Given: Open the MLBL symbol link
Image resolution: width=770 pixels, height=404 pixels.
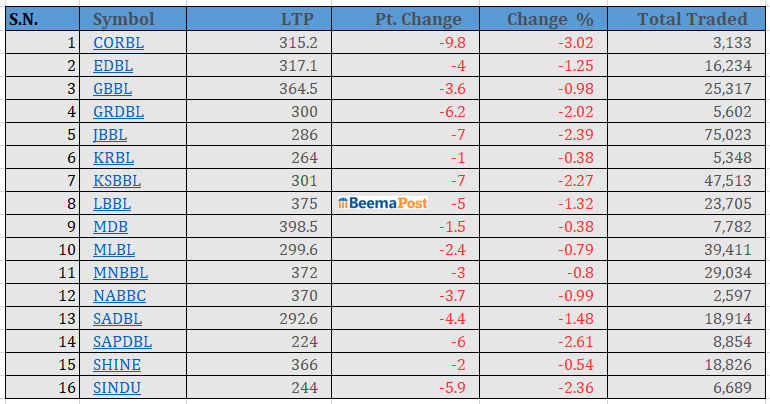Looking at the screenshot, I should [x=114, y=249].
